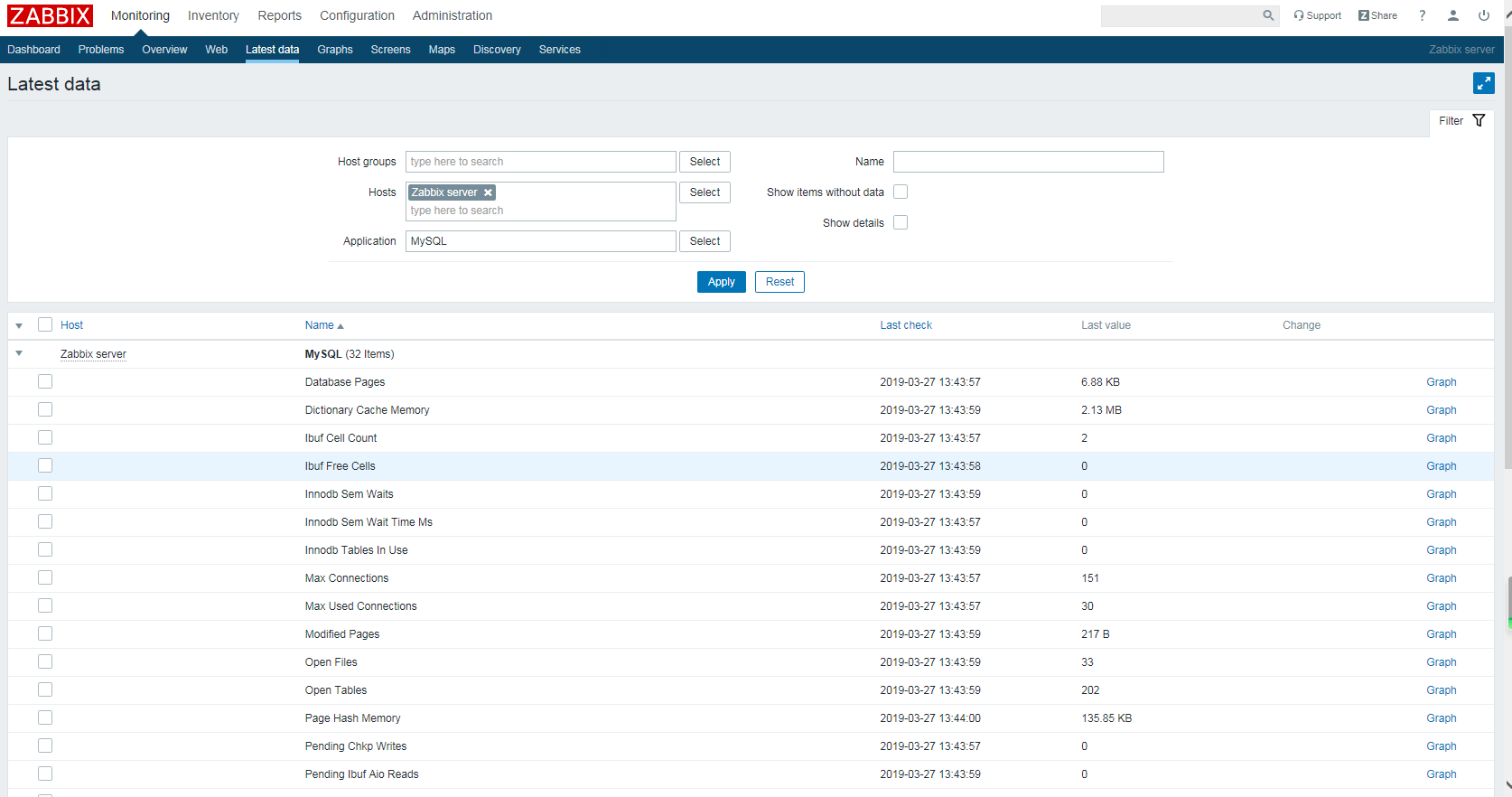Sort by Last check column

click(x=906, y=325)
